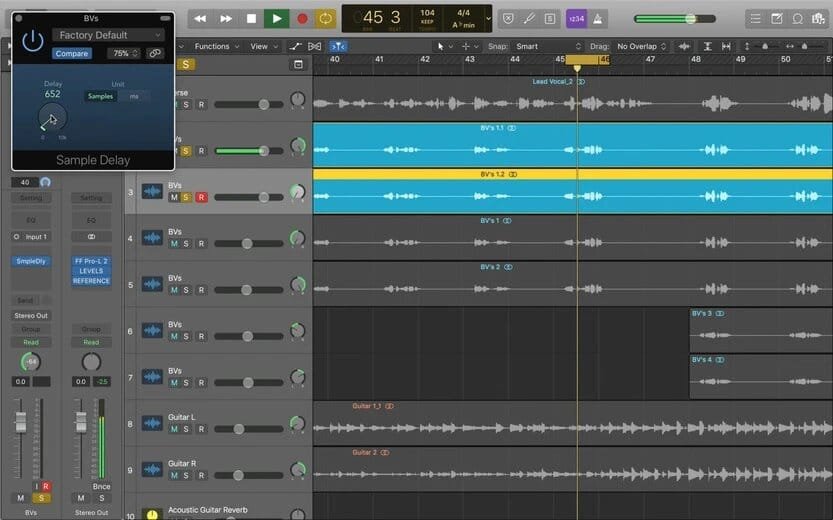
Task: Select the ms unit option
Action: coord(134,96)
